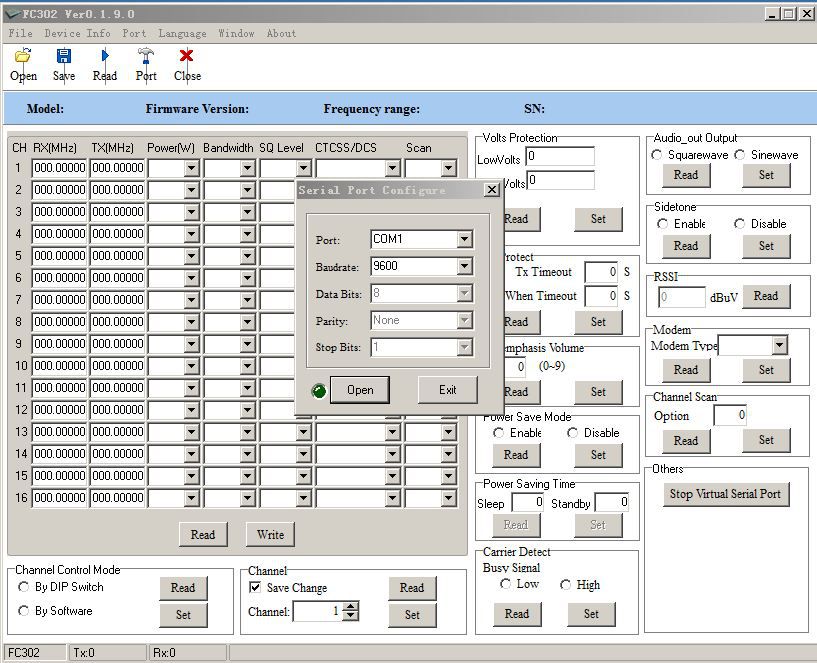Expand the Port COM1 dropdown
Viewport: 817px width, 663px height.
pyautogui.click(x=464, y=239)
